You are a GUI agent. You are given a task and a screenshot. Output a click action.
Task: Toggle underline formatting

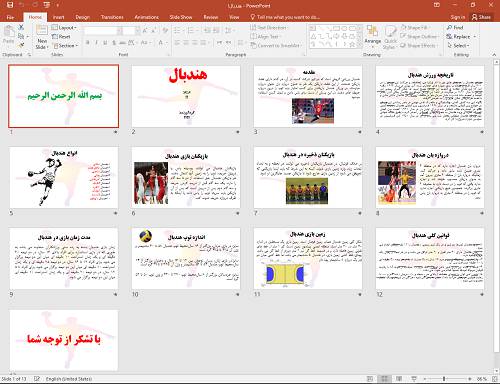click(x=105, y=43)
